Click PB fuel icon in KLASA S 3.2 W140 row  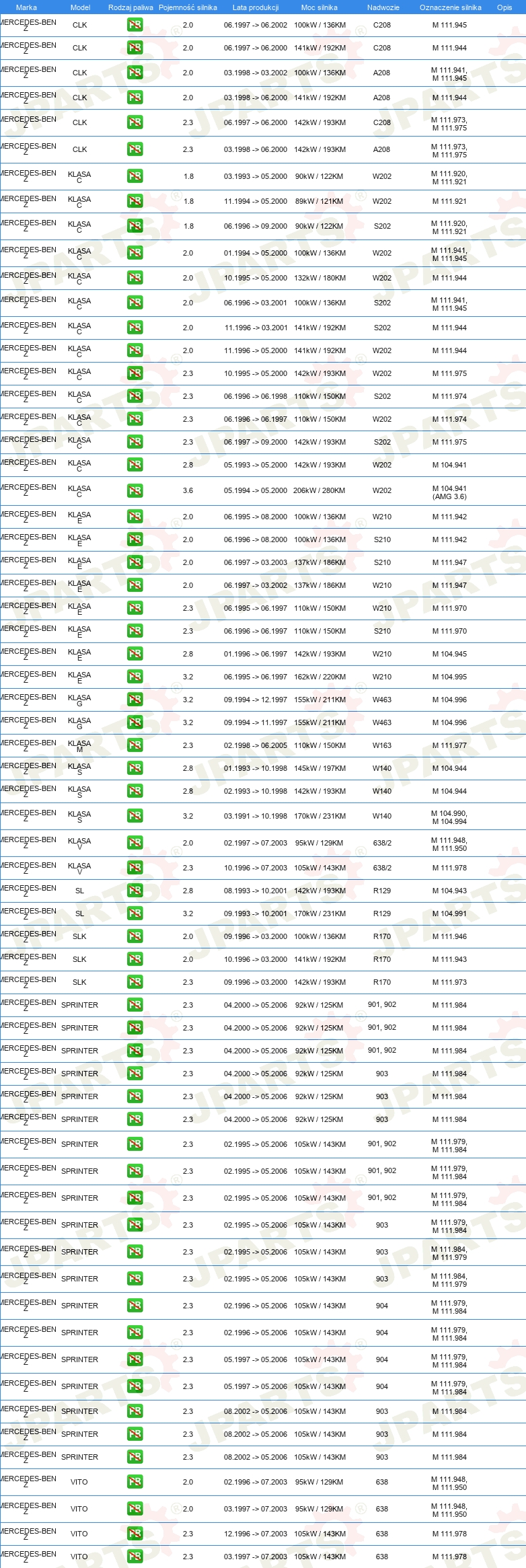pos(135,816)
